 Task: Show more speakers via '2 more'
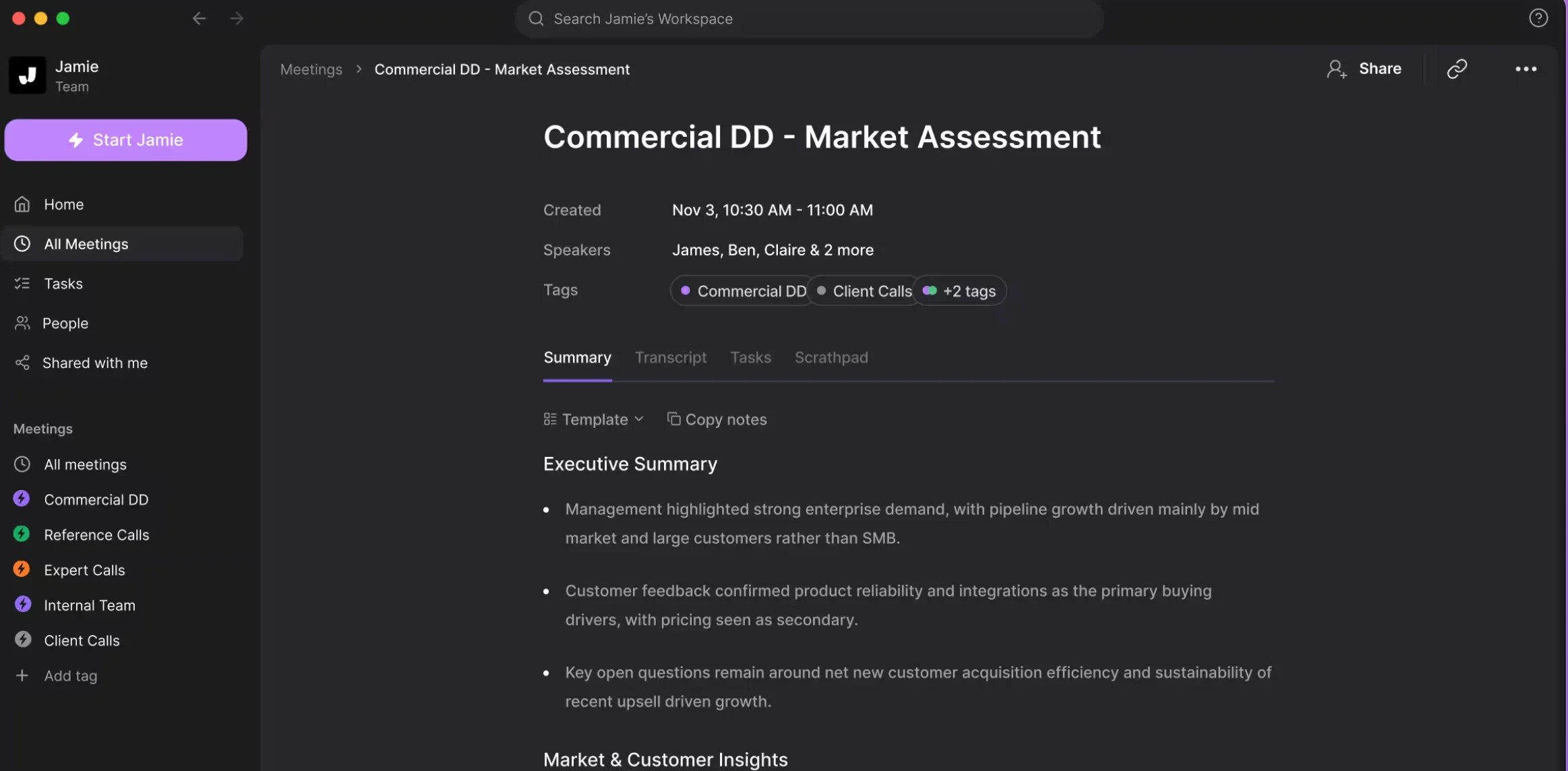pos(848,250)
